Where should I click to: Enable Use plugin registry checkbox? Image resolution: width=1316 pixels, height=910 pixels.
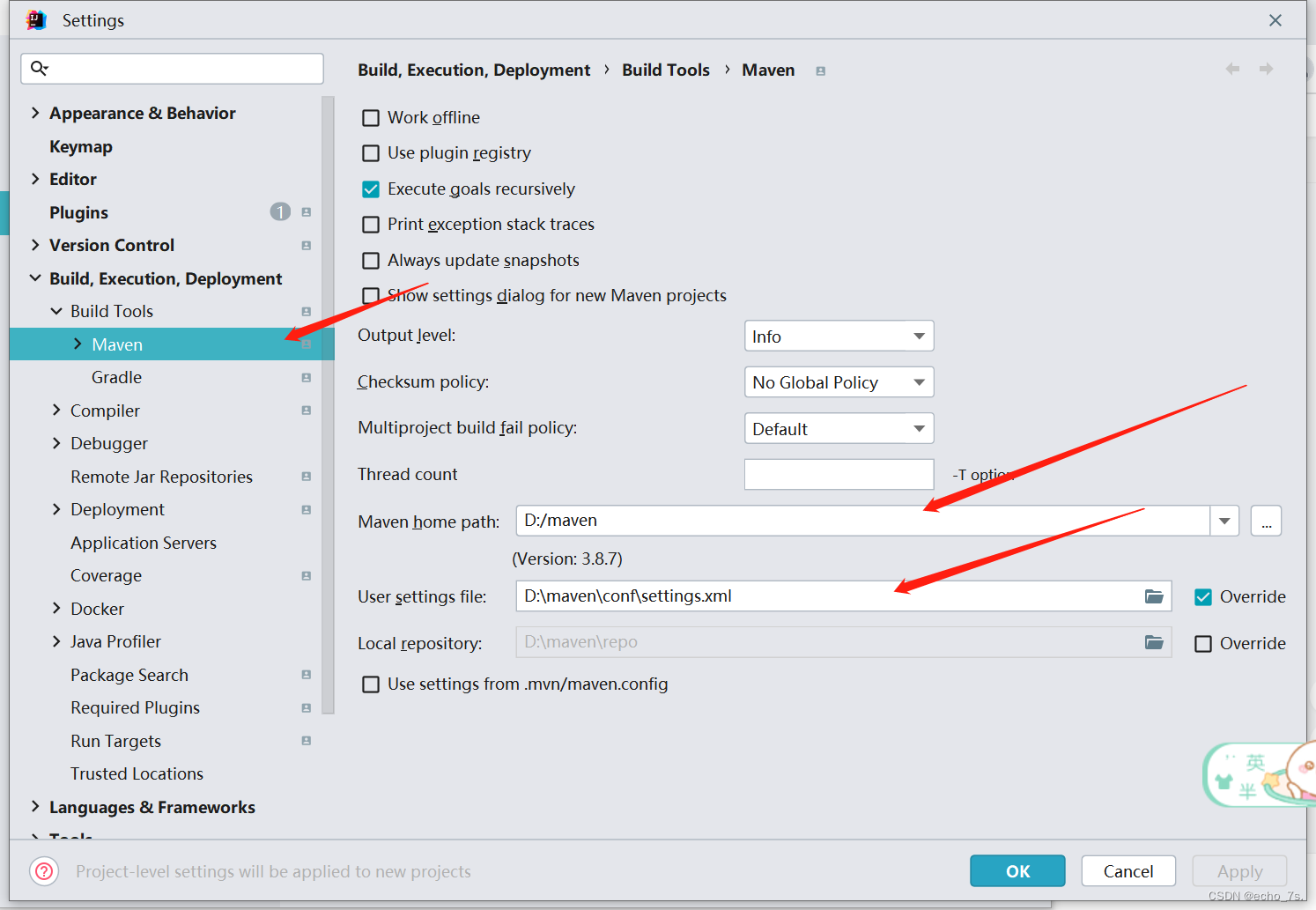click(x=371, y=153)
